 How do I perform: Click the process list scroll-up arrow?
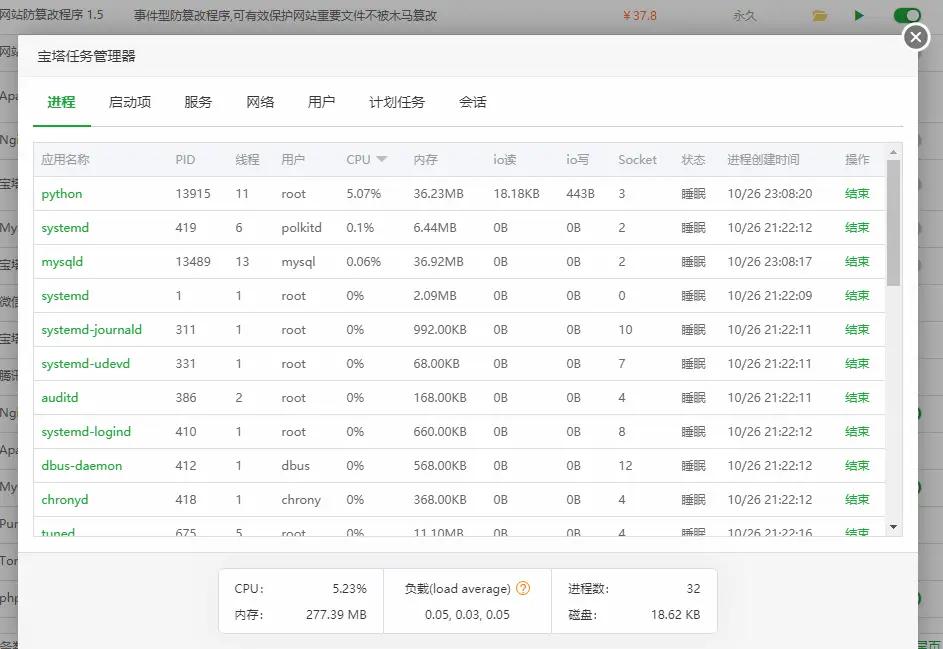pyautogui.click(x=894, y=151)
